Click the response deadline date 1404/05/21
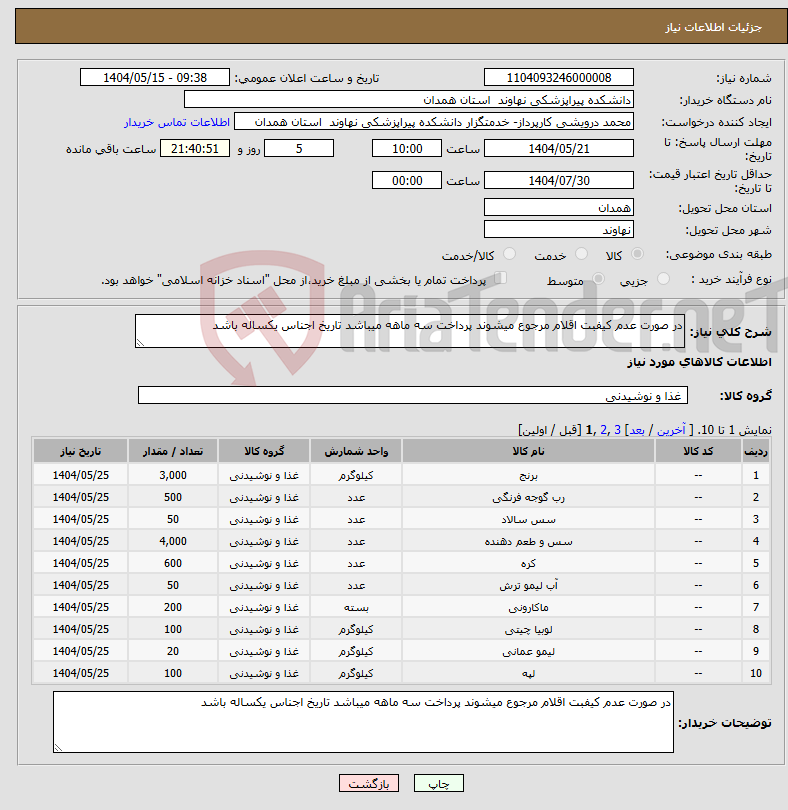Image resolution: width=788 pixels, height=810 pixels. [559, 148]
